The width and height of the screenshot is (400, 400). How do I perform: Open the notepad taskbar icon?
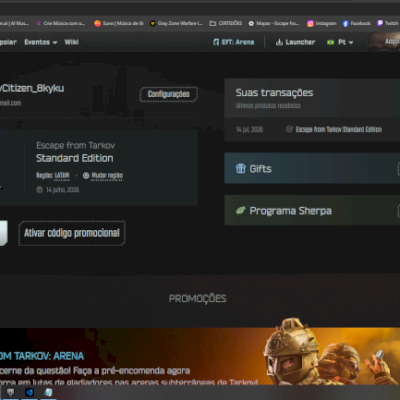coord(48,392)
